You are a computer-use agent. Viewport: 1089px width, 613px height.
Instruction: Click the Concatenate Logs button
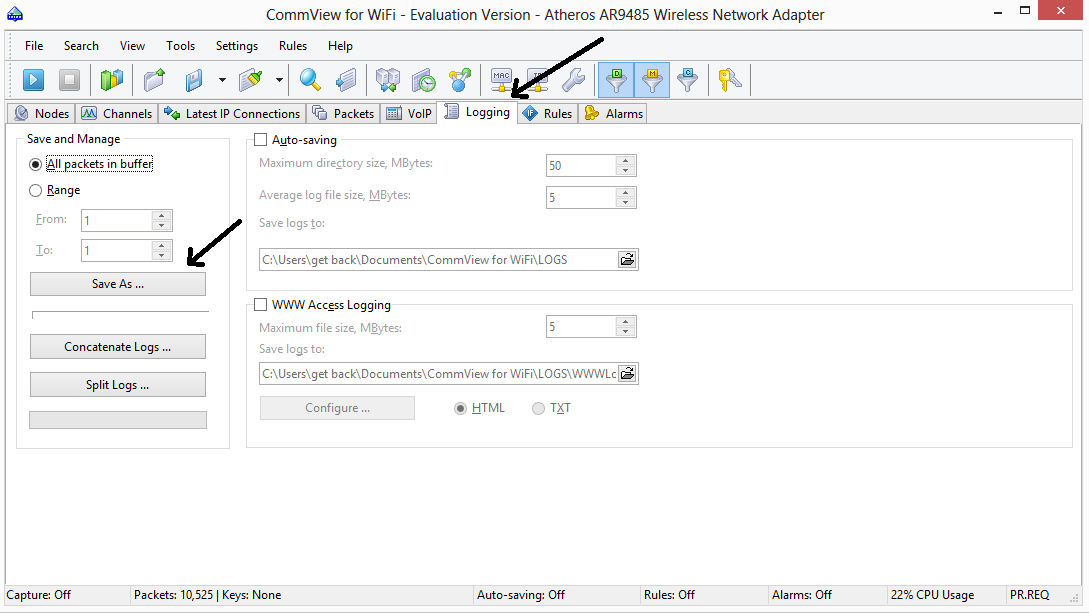pos(118,346)
